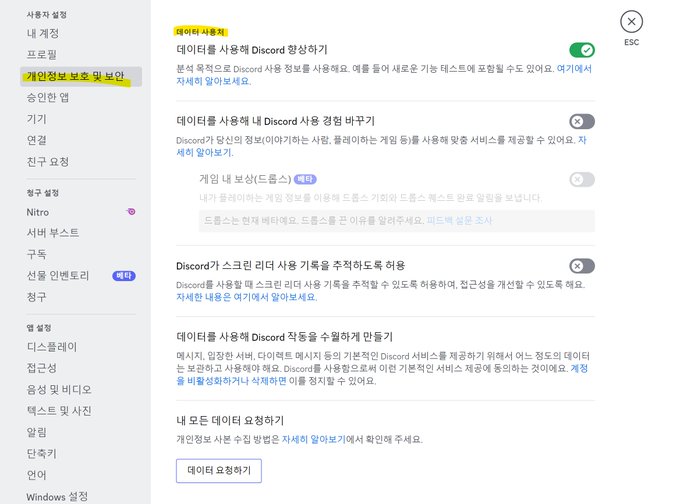This screenshot has width=680, height=504.
Task: Open 자세한 내용은 여기에서 알아보세요 link
Action: pyautogui.click(x=246, y=297)
